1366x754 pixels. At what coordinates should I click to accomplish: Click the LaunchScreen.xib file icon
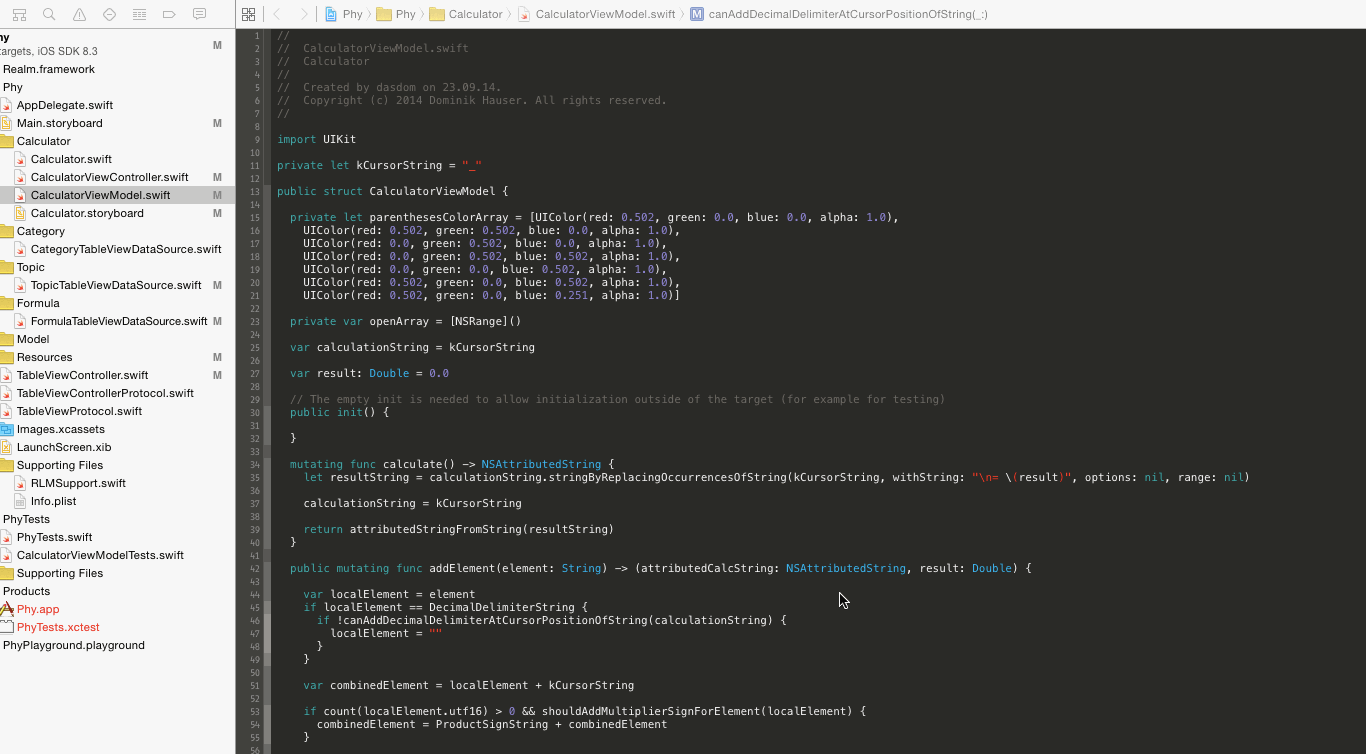point(7,447)
